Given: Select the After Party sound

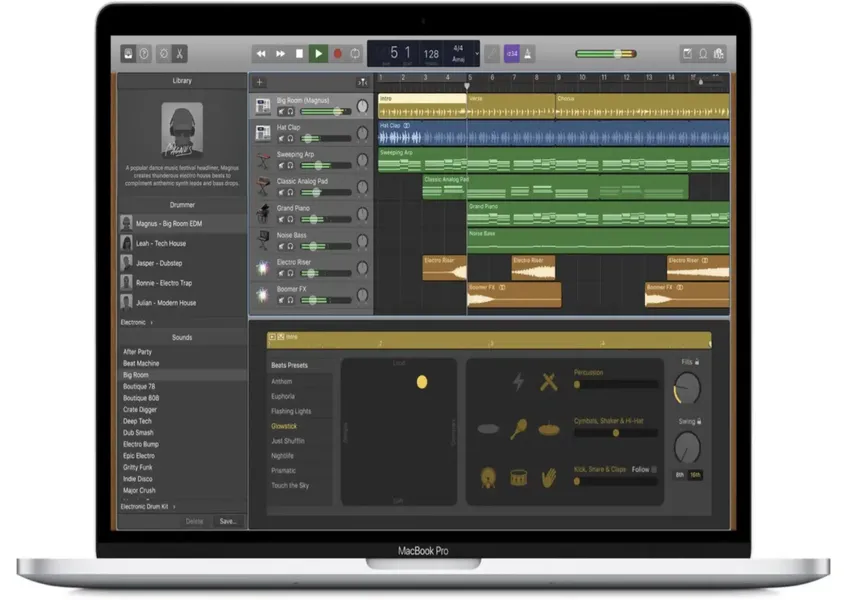Looking at the screenshot, I should [137, 352].
